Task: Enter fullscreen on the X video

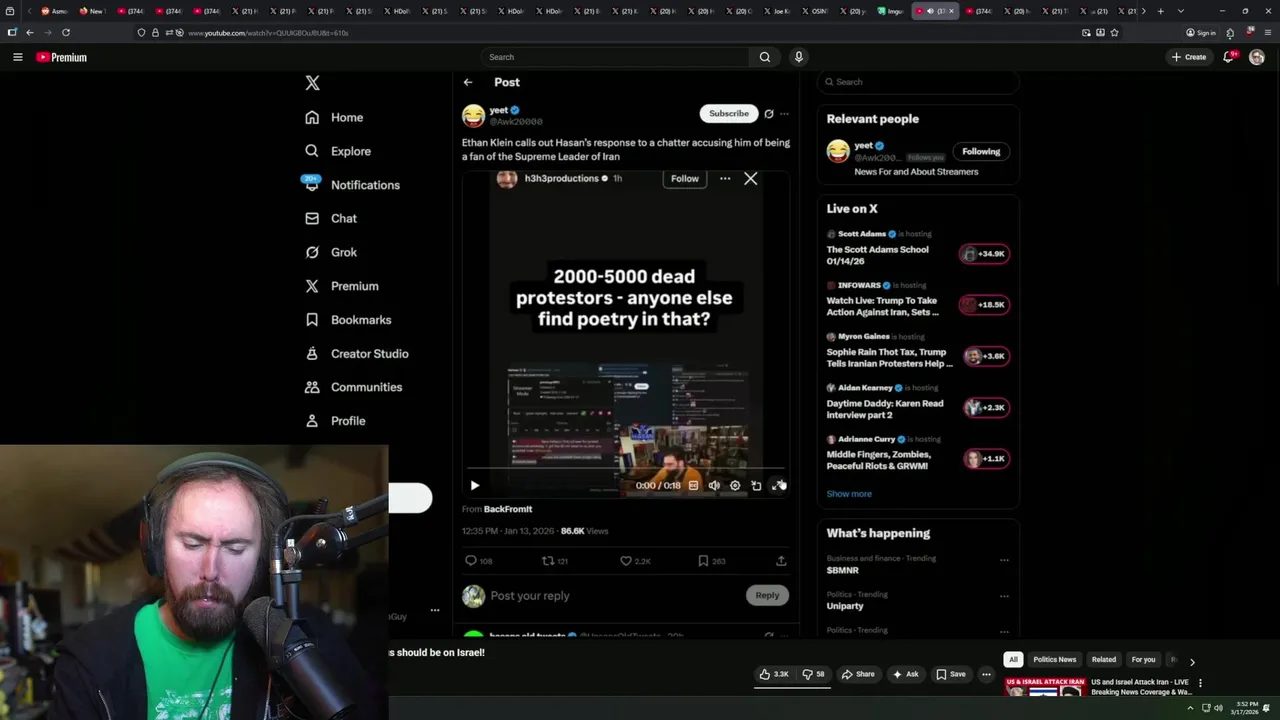Action: pos(777,485)
